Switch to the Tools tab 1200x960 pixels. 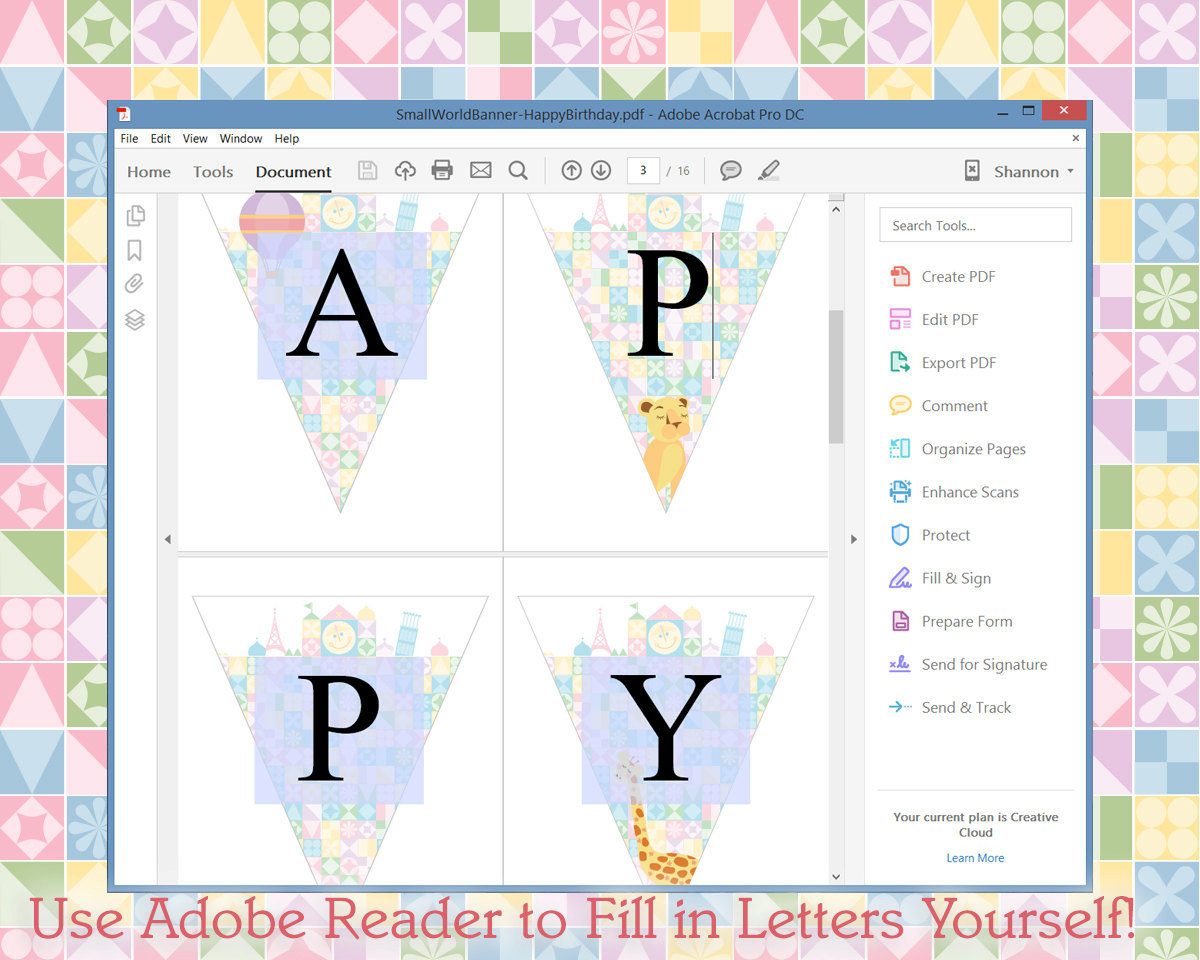pyautogui.click(x=213, y=172)
